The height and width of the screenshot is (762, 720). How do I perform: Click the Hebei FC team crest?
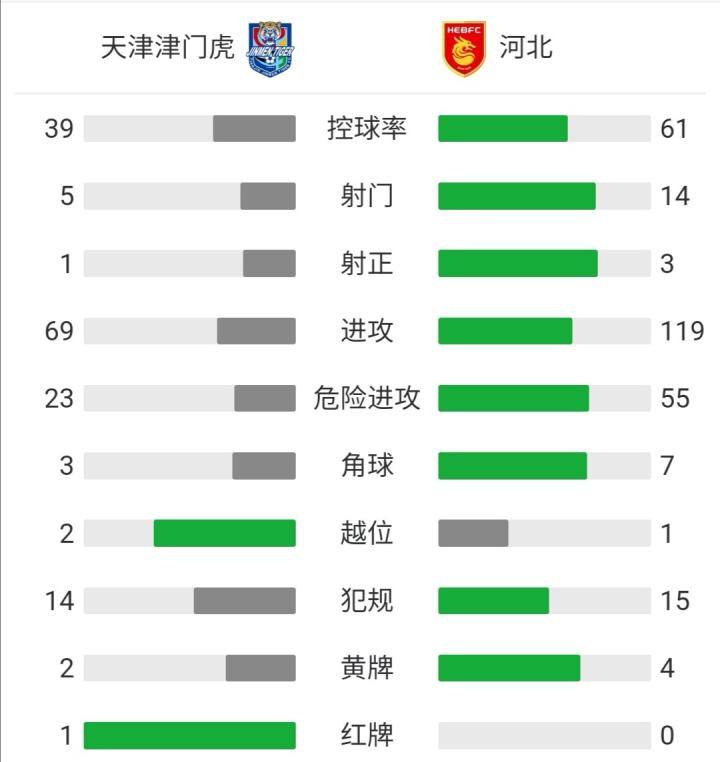coord(463,48)
